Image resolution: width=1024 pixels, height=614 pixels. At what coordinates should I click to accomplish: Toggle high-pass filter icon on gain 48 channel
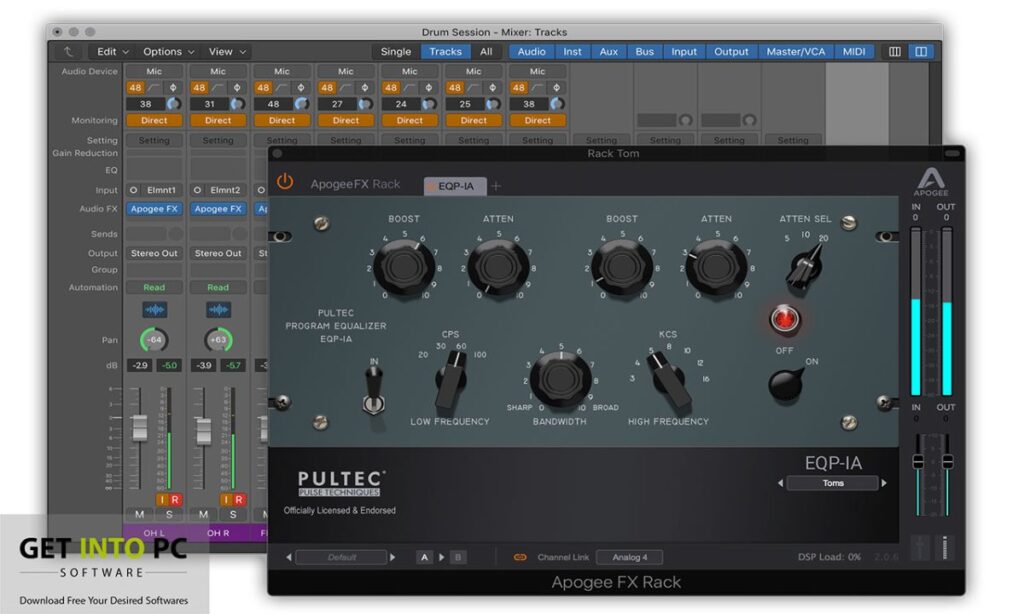point(281,88)
